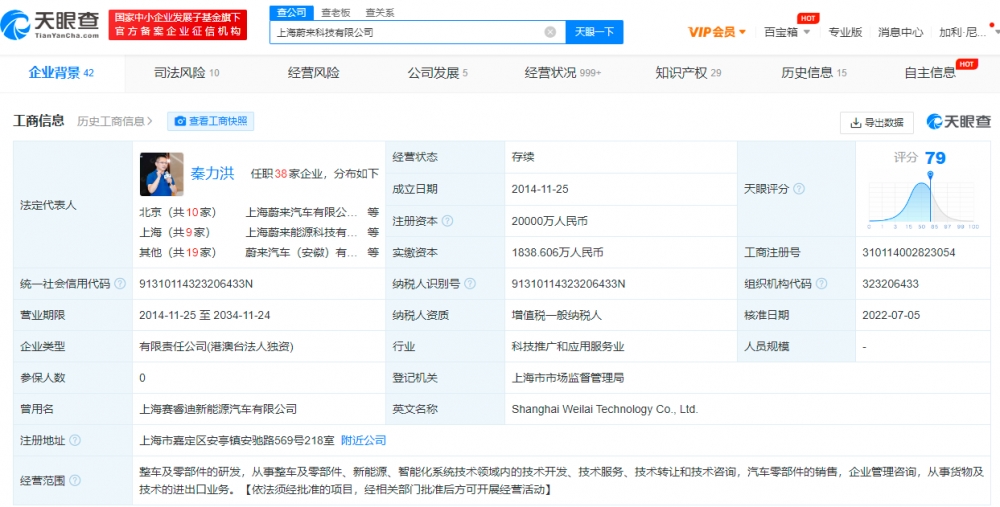The image size is (1000, 507).
Task: Open 秦力洪's profile photo
Action: pos(161,174)
